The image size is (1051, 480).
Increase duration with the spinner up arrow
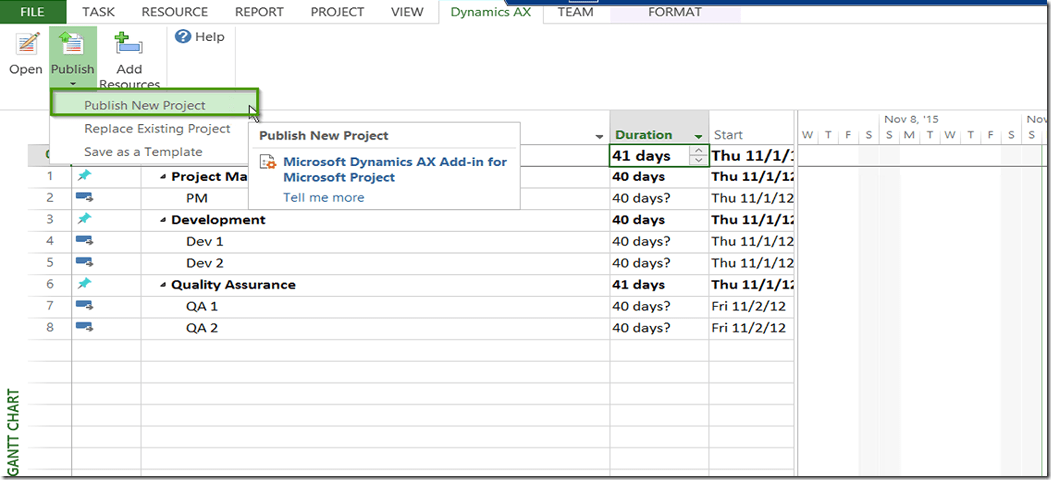[x=698, y=151]
